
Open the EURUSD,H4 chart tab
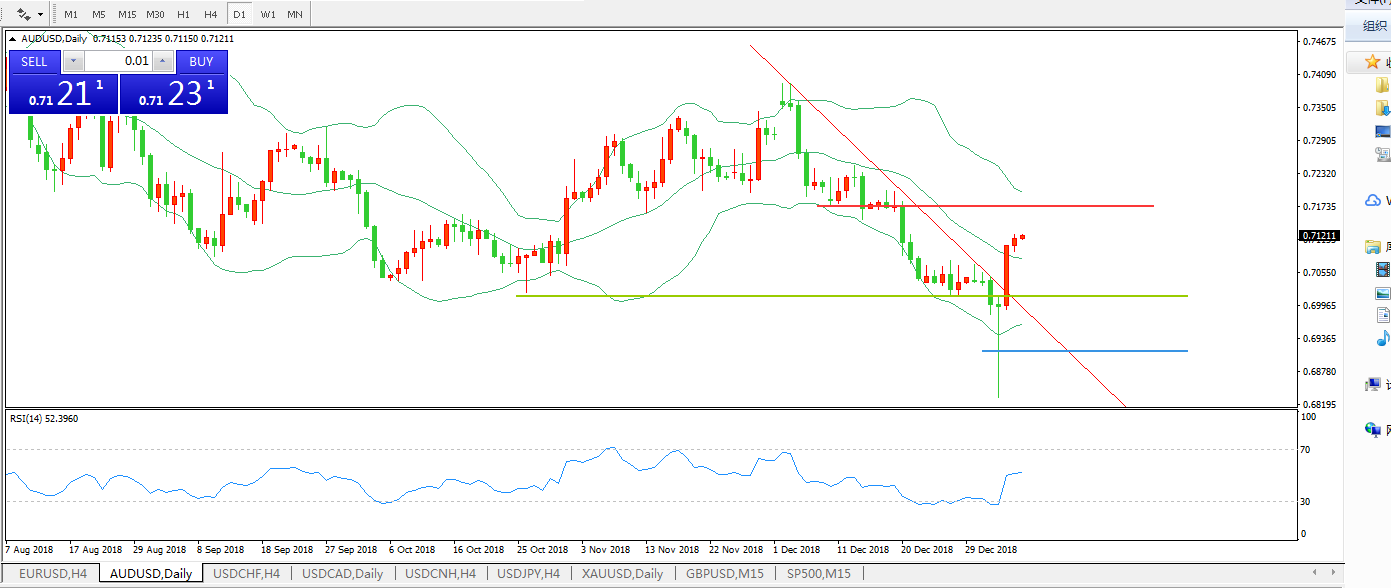(x=53, y=574)
